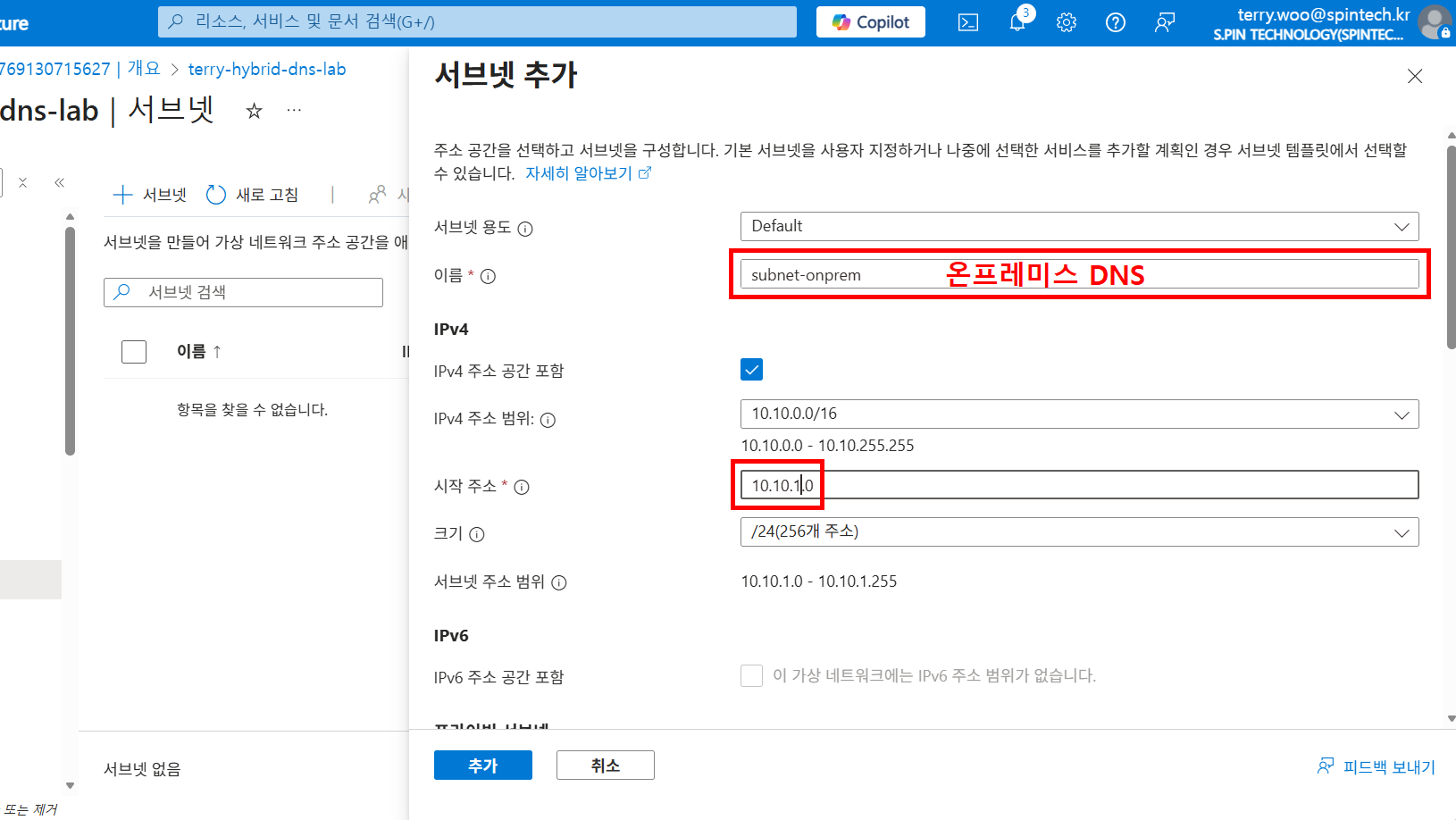1456x820 pixels.
Task: Open the help question mark icon
Action: (x=1116, y=23)
